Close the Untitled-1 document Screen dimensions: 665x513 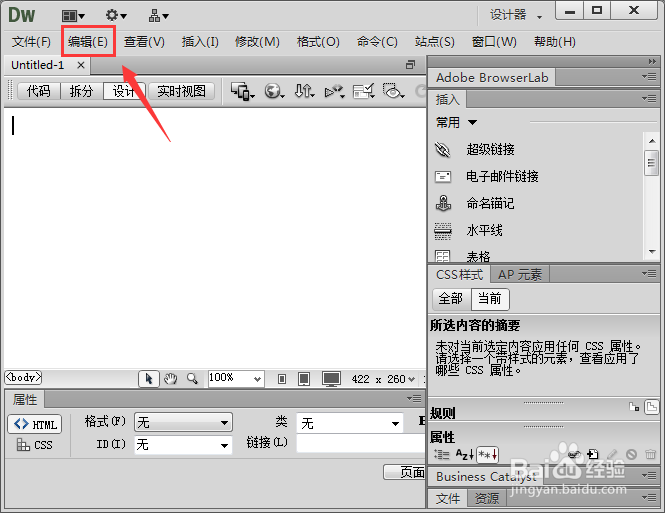tap(81, 65)
